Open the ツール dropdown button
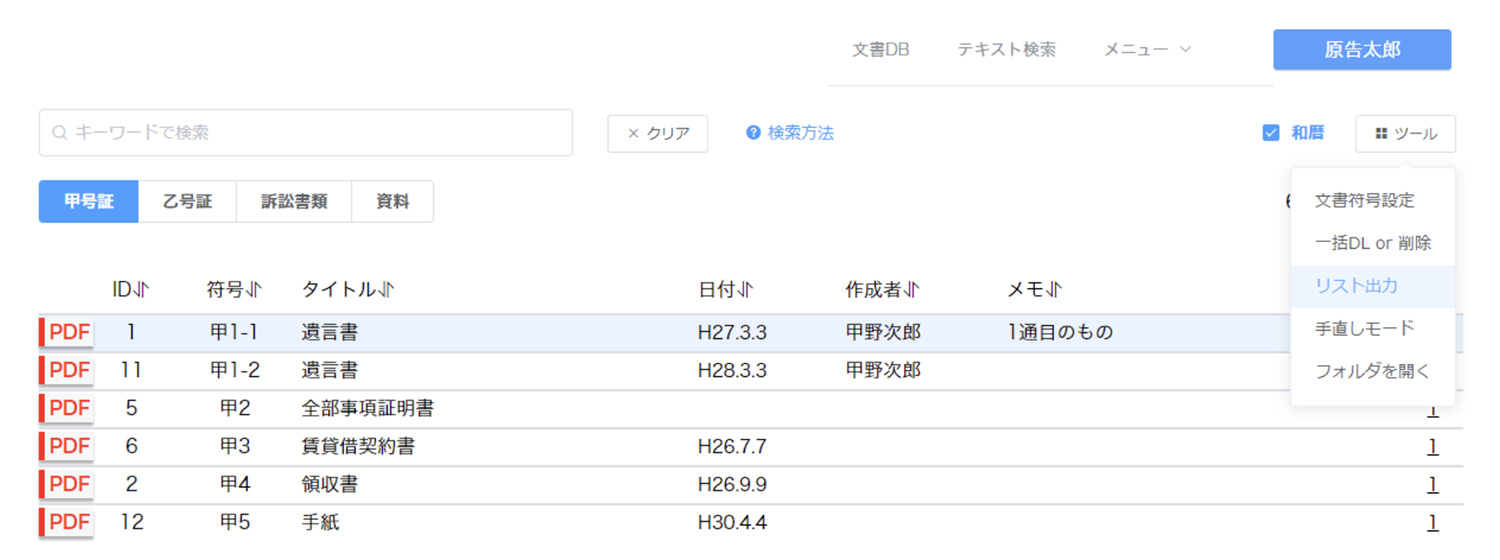 click(x=1405, y=134)
